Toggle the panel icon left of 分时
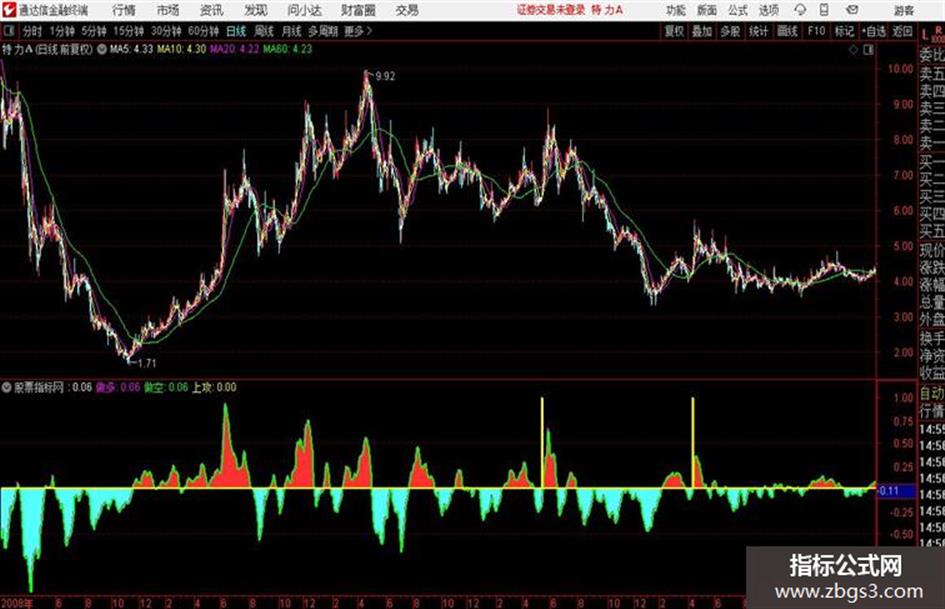This screenshot has height=609, width=945. (x=9, y=31)
